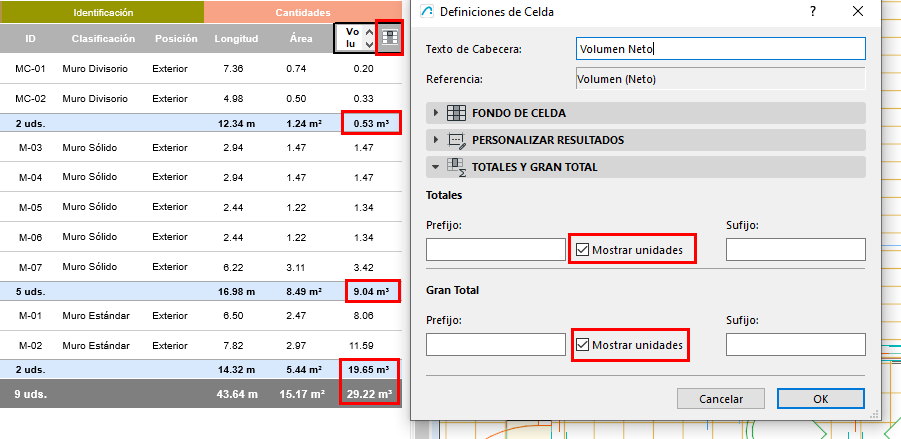Click the 3.42 volume value
This screenshot has height=439, width=901.
363,267
